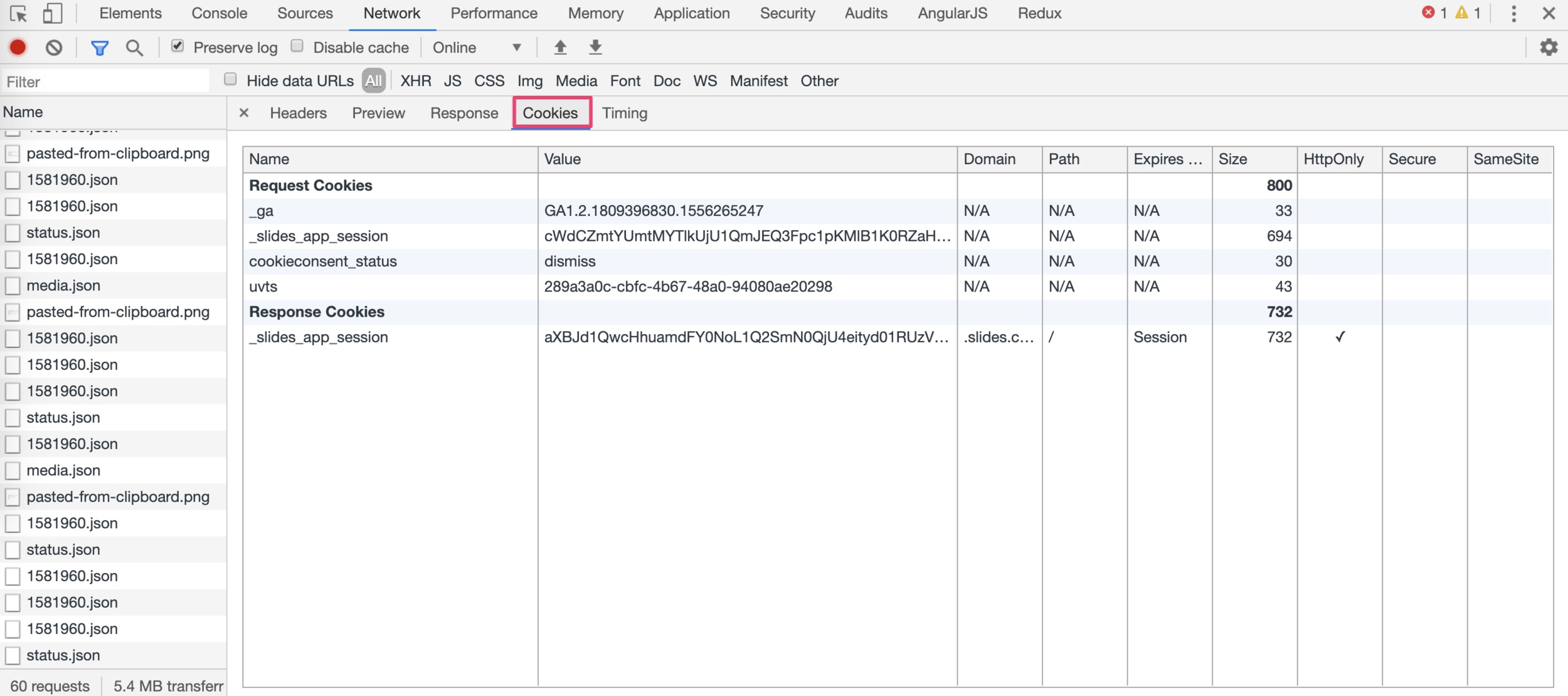
Task: Open the Application panel tab
Action: 691,13
